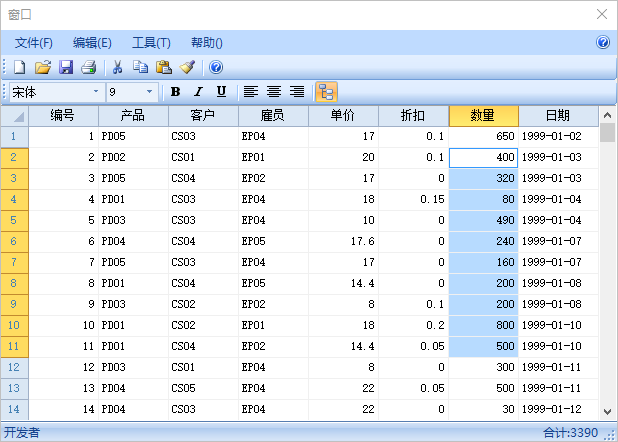Open the 编辑(E) menu

tap(92, 43)
